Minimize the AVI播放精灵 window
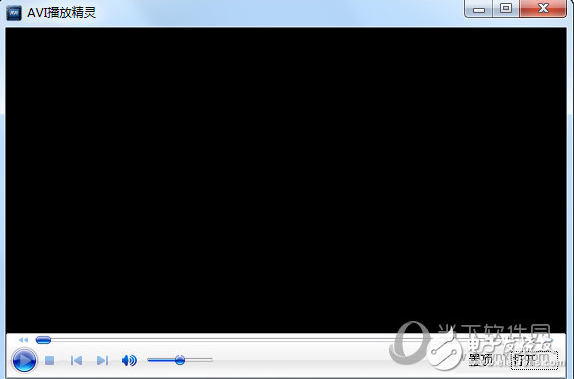The image size is (574, 379). click(478, 9)
